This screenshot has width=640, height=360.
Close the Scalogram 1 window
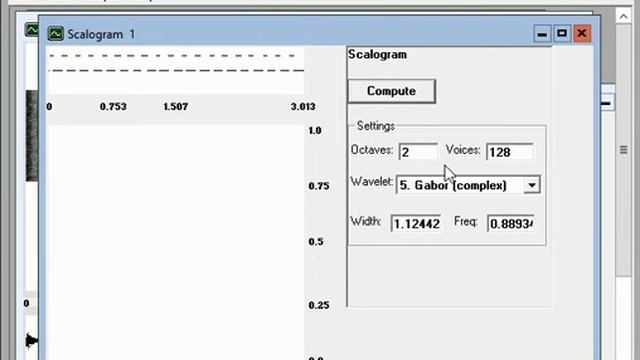click(582, 33)
